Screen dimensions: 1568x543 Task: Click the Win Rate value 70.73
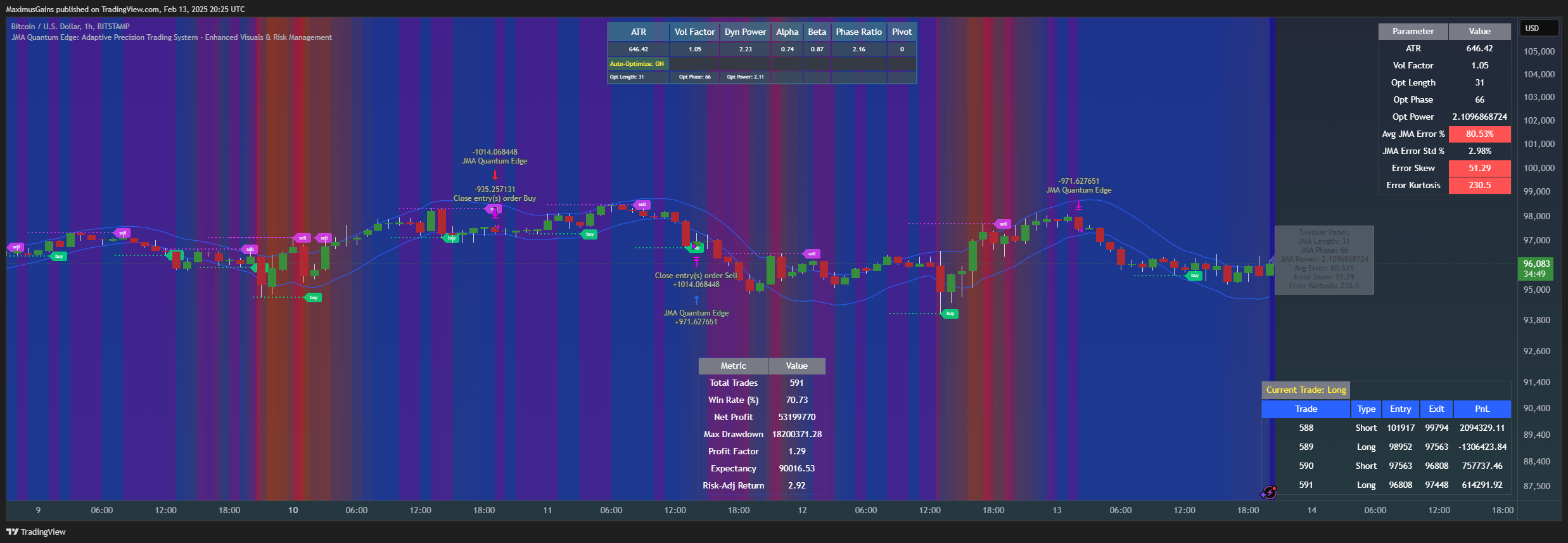[796, 400]
